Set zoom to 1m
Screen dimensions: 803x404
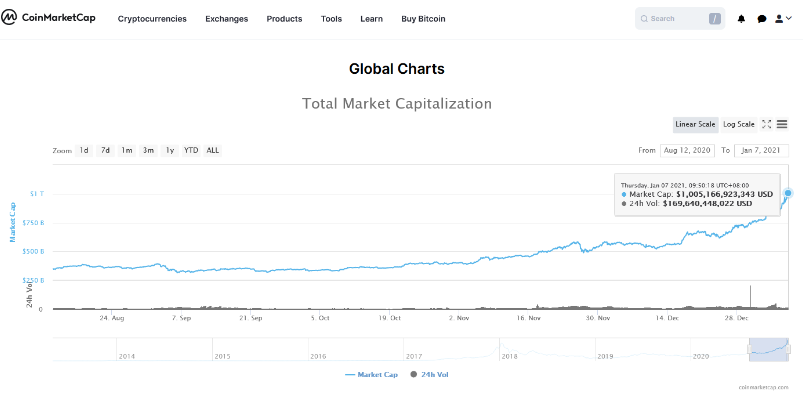pos(126,151)
